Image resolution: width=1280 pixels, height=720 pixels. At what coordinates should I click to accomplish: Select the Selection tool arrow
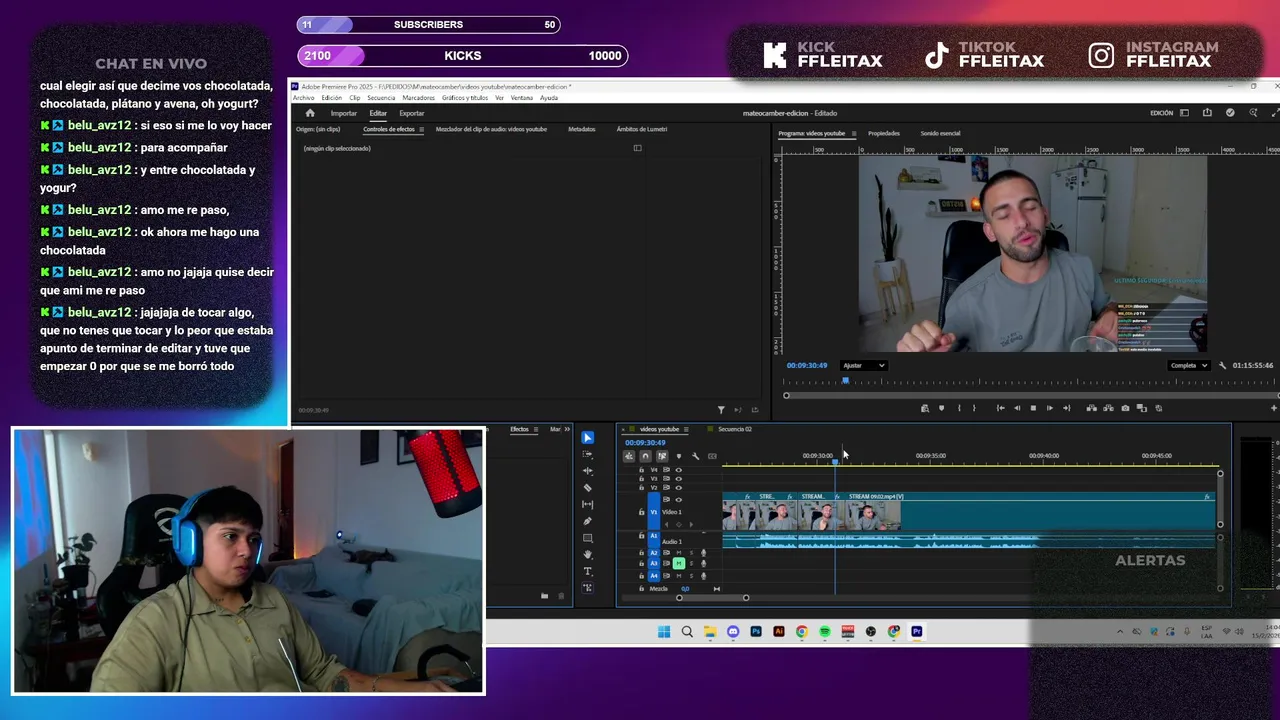[587, 438]
